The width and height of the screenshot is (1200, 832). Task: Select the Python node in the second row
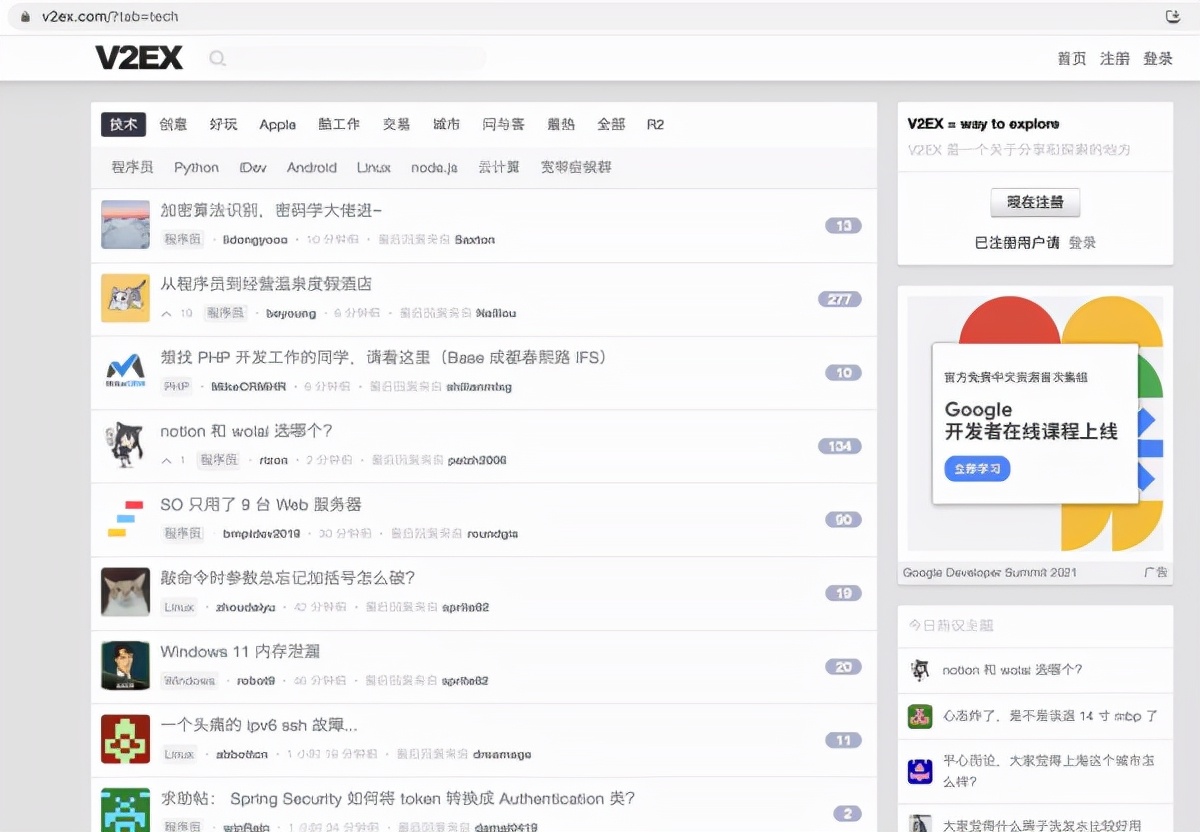pyautogui.click(x=196, y=167)
